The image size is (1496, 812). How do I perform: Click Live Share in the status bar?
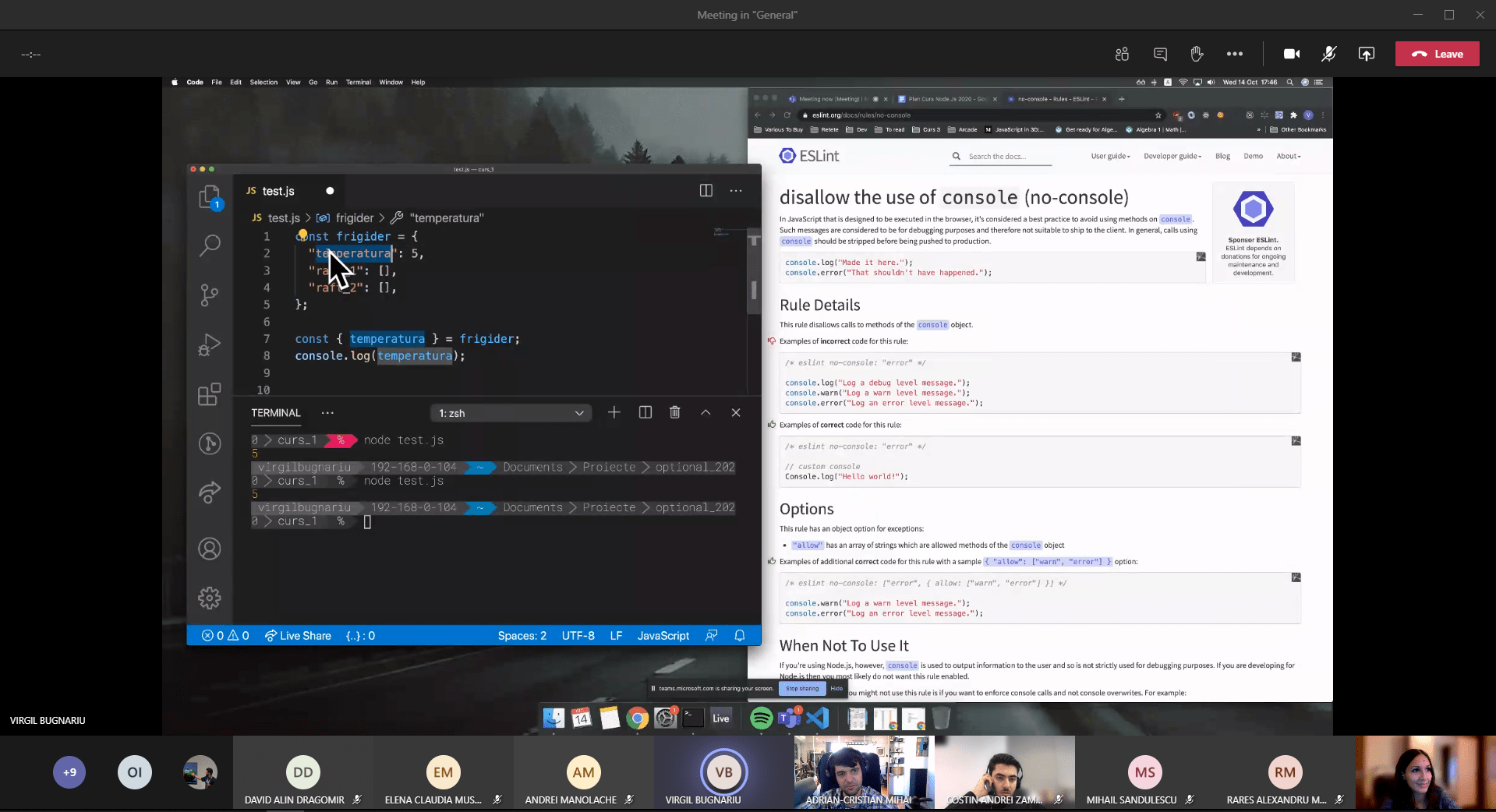pos(298,636)
